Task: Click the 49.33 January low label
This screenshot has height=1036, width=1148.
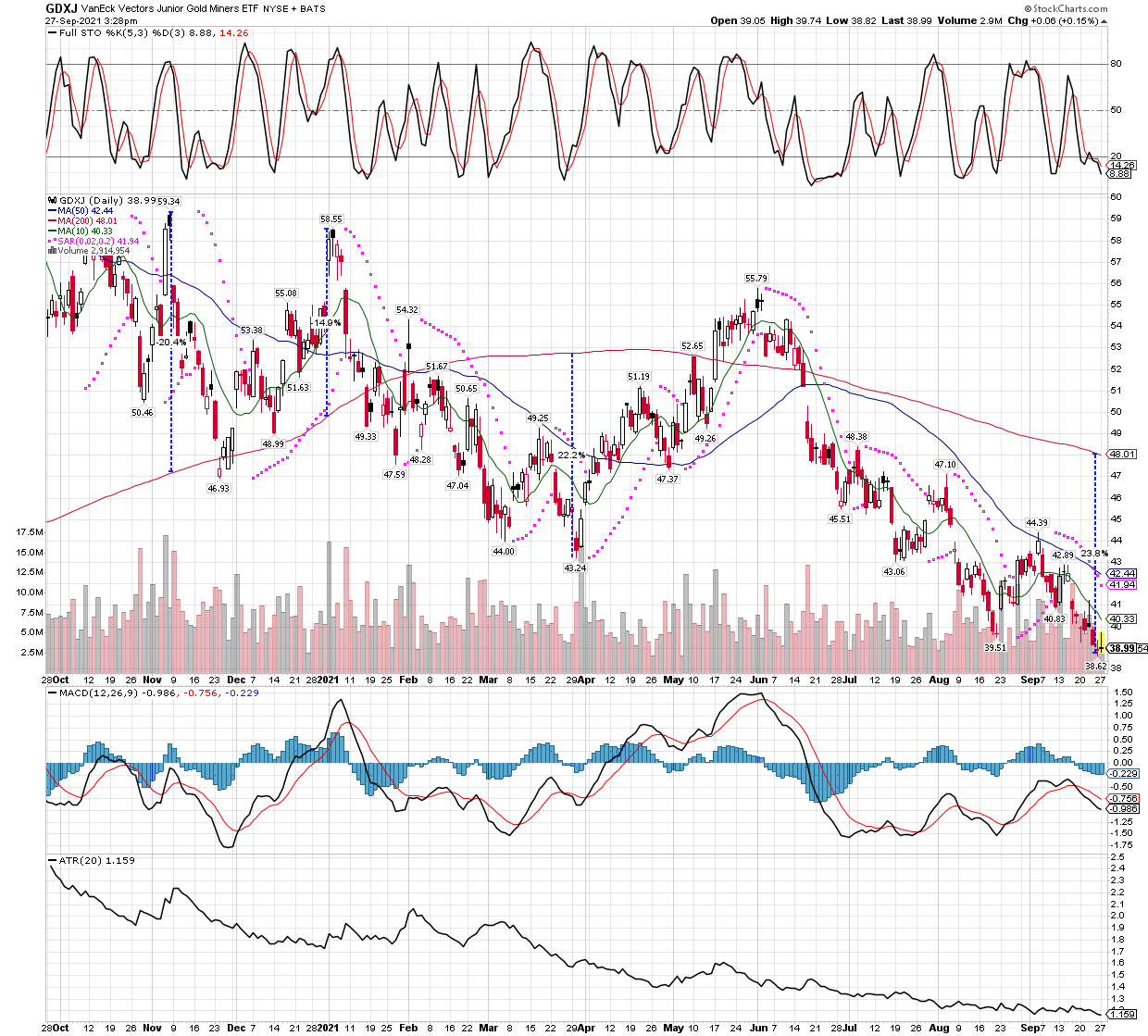Action: tap(366, 436)
